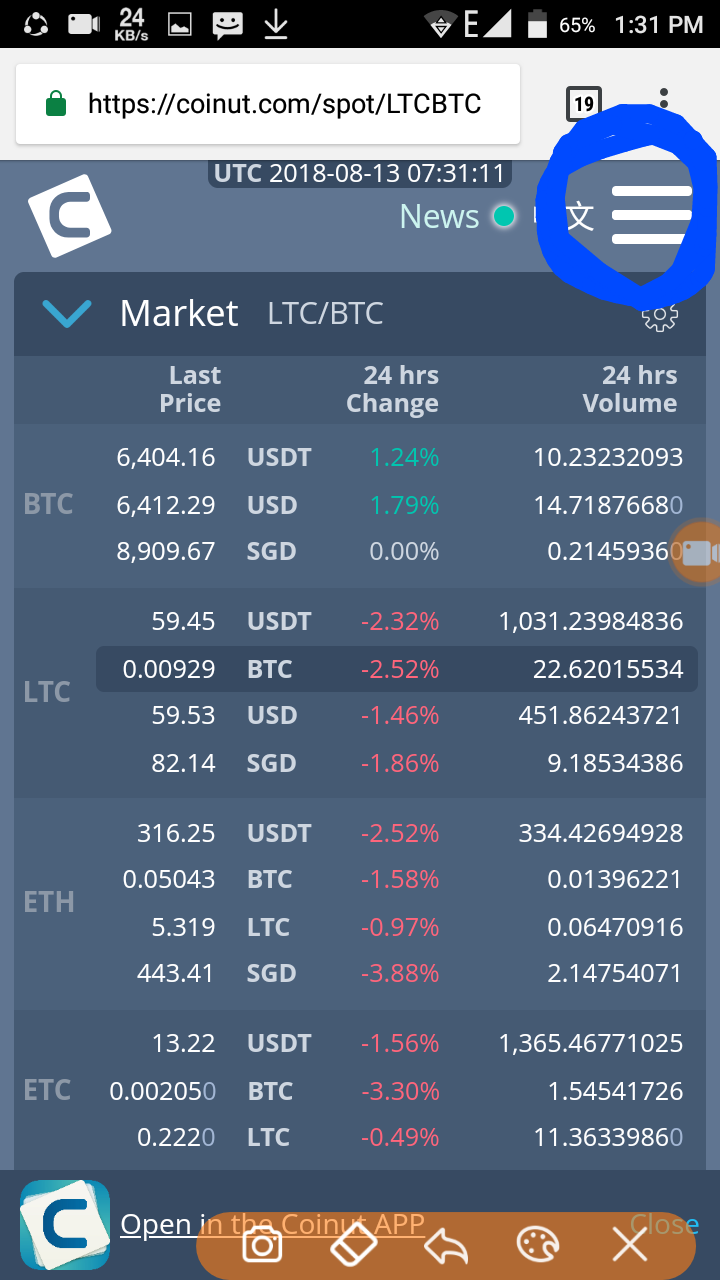Viewport: 720px width, 1280px height.
Task: Open browser three-dot overflow menu
Action: [x=664, y=103]
